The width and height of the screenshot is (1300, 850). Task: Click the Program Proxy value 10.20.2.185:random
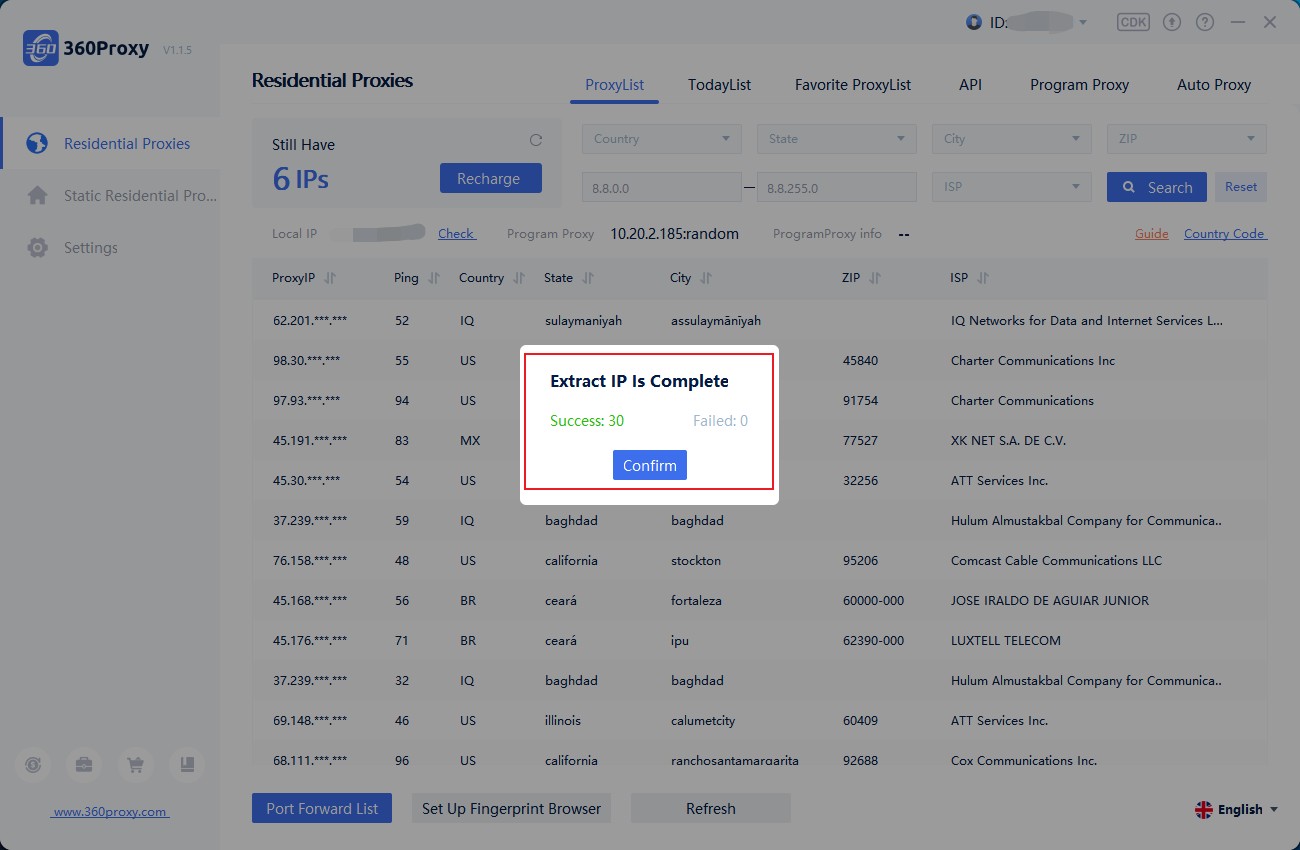pos(675,234)
